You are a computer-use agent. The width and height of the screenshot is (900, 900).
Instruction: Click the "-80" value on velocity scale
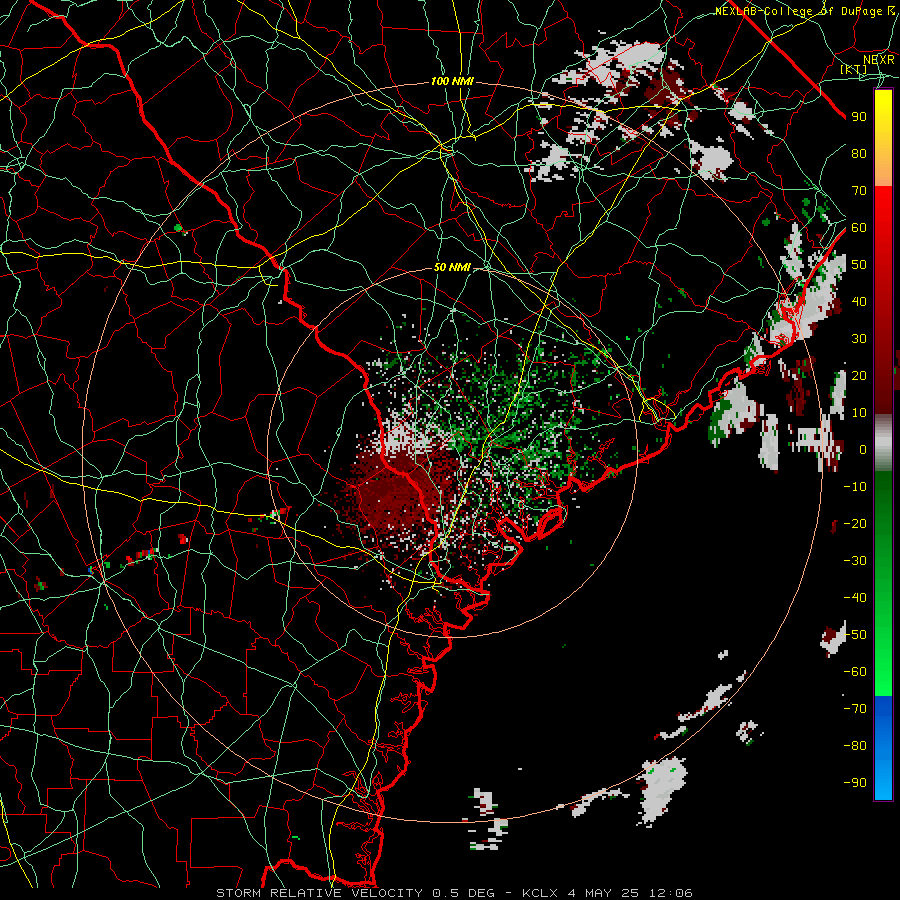click(855, 746)
